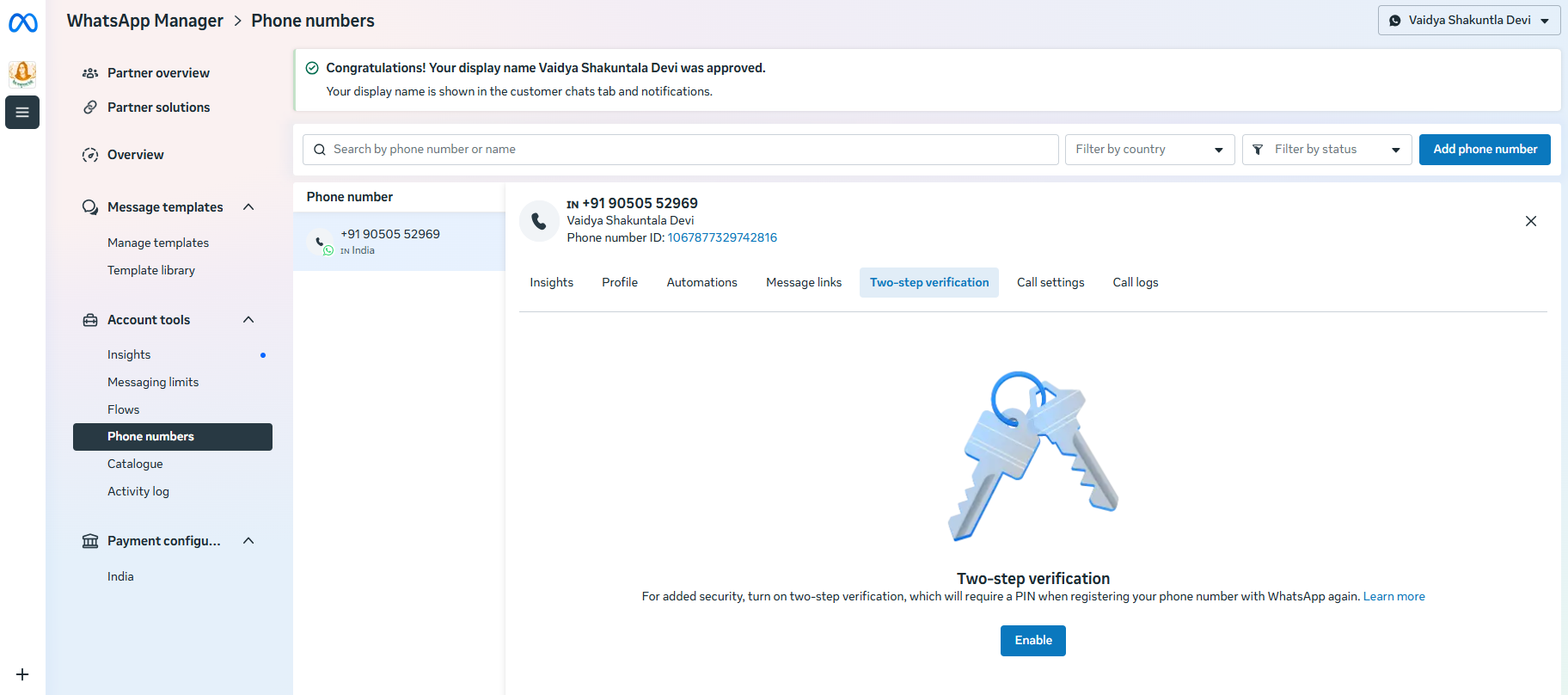The image size is (1568, 695).
Task: Click the Account tools briefcase icon
Action: pyautogui.click(x=90, y=320)
